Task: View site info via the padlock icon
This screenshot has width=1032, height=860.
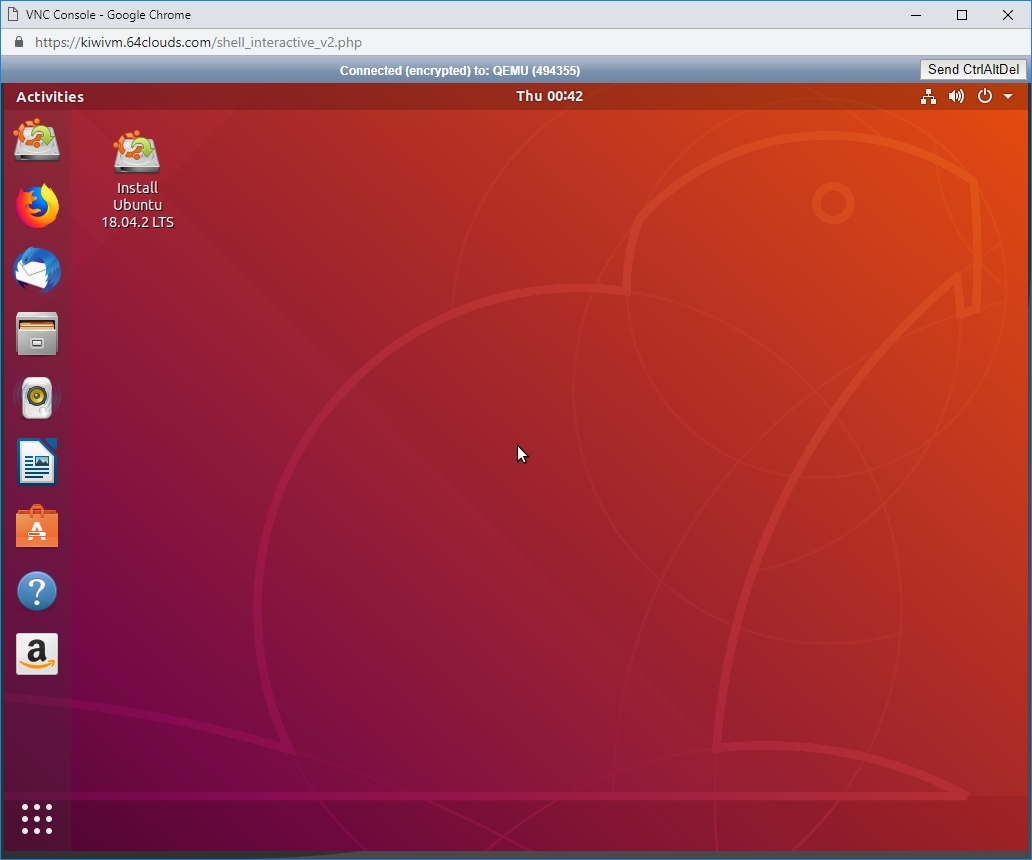Action: 18,43
